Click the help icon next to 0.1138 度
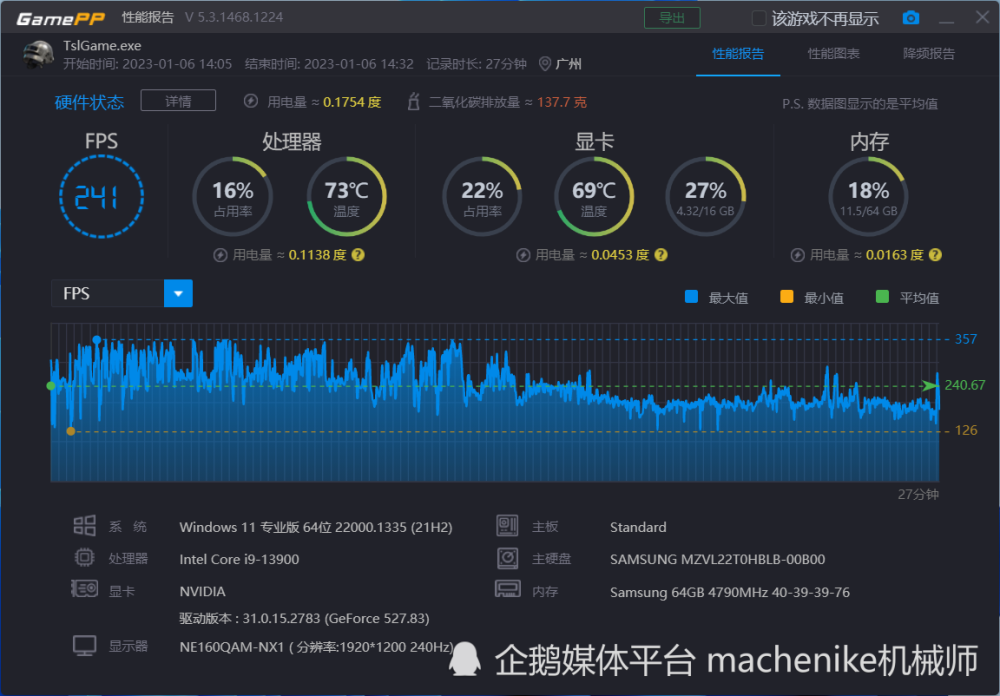 coord(358,255)
